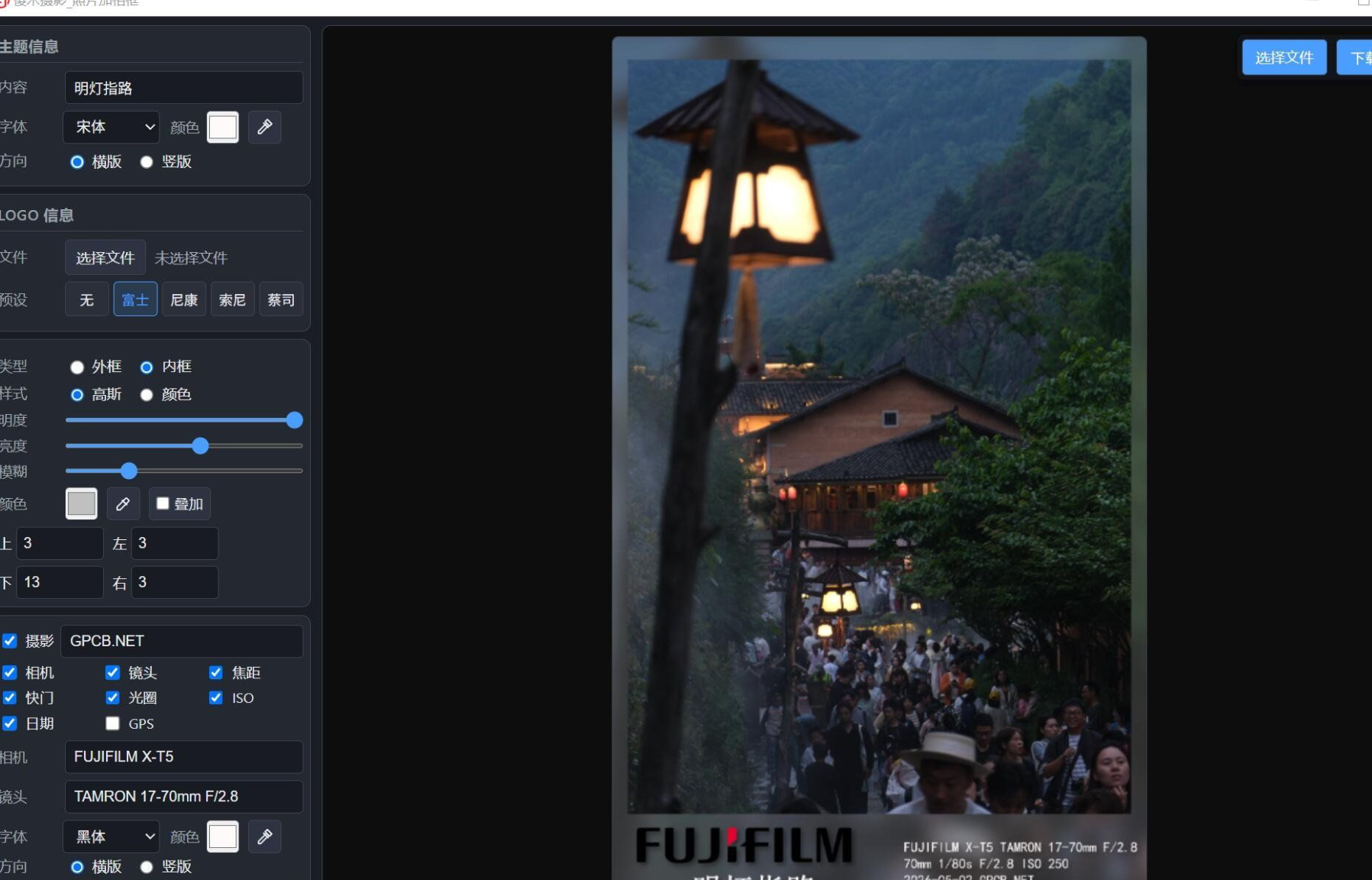1372x880 pixels.
Task: Toggle the 焦距 checkbox
Action: click(x=216, y=672)
